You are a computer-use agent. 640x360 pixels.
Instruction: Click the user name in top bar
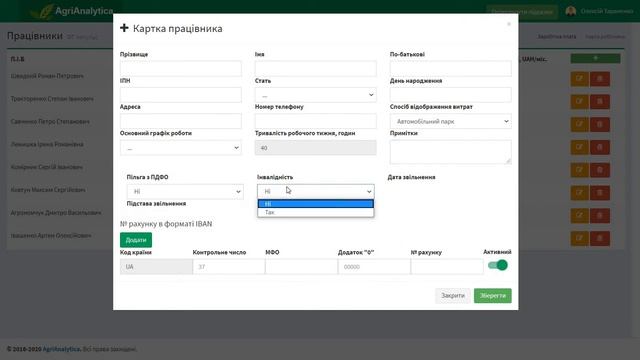tap(607, 11)
